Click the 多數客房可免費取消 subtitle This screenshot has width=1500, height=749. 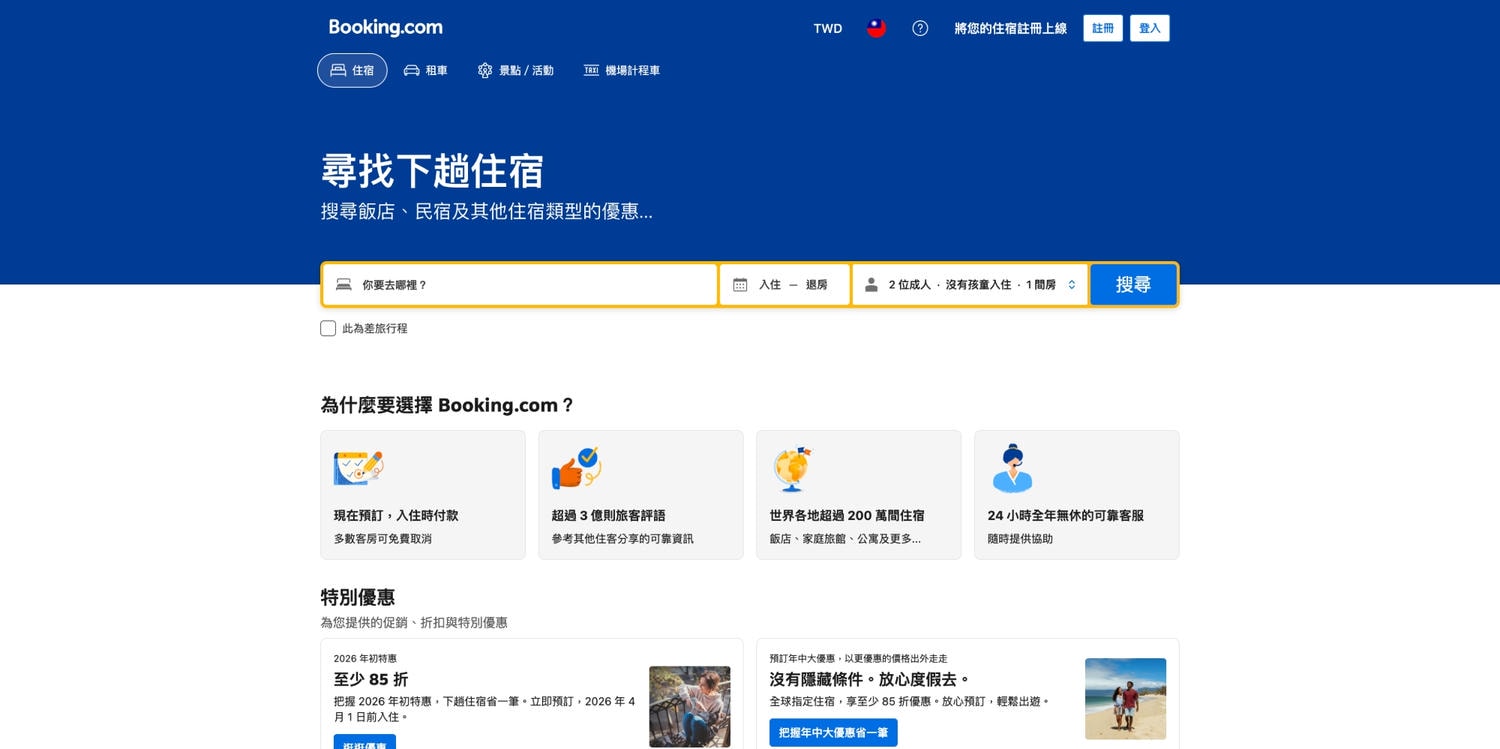click(x=383, y=539)
